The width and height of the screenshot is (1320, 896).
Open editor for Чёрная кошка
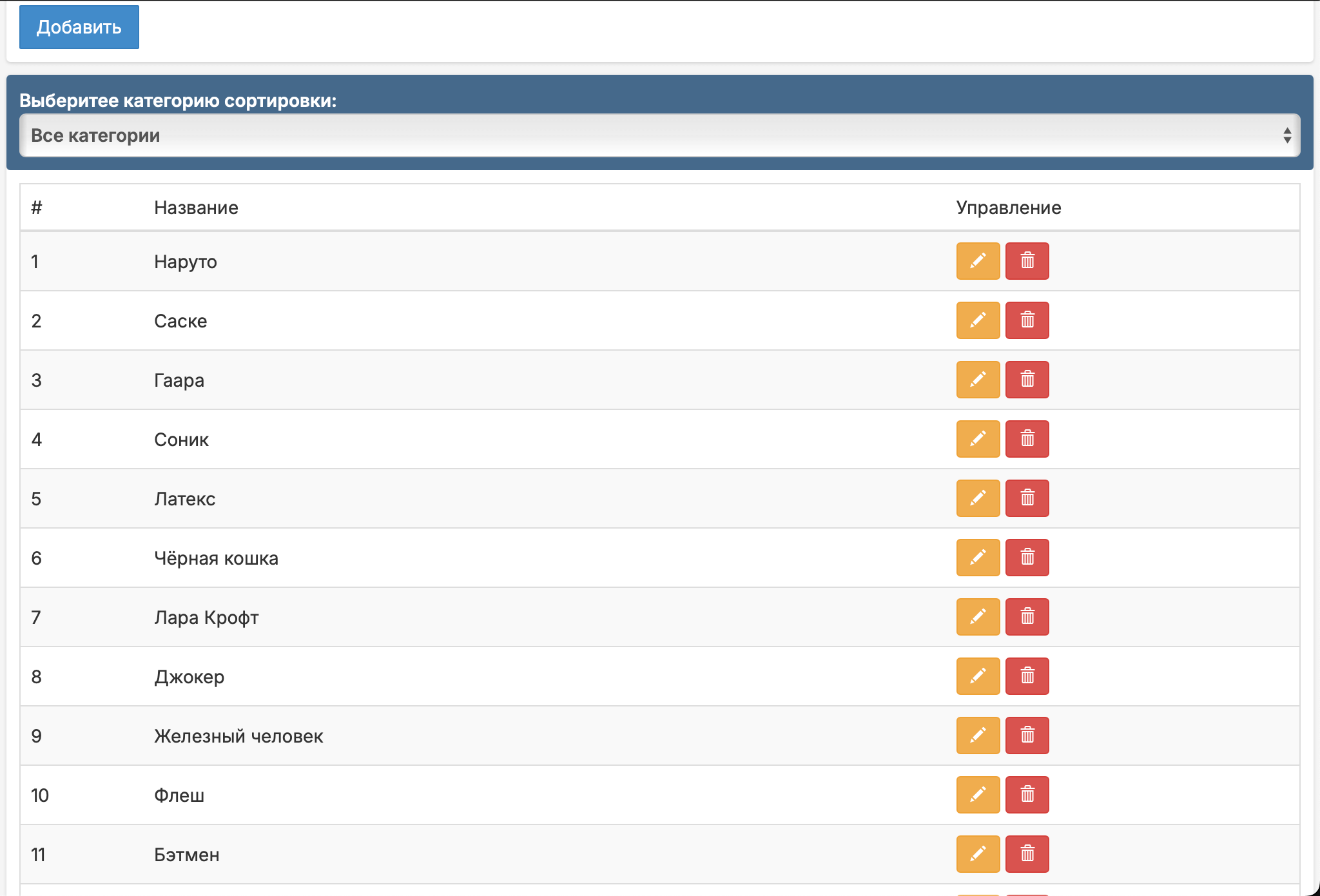(x=978, y=558)
